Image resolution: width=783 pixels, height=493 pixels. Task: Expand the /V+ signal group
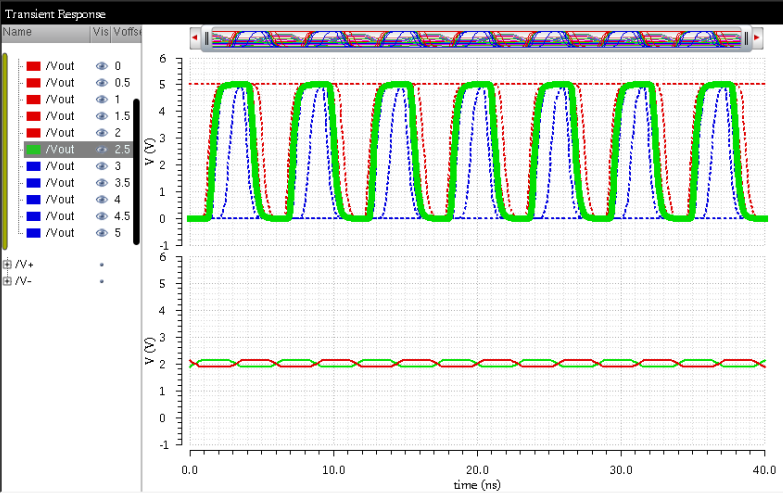click(x=7, y=264)
